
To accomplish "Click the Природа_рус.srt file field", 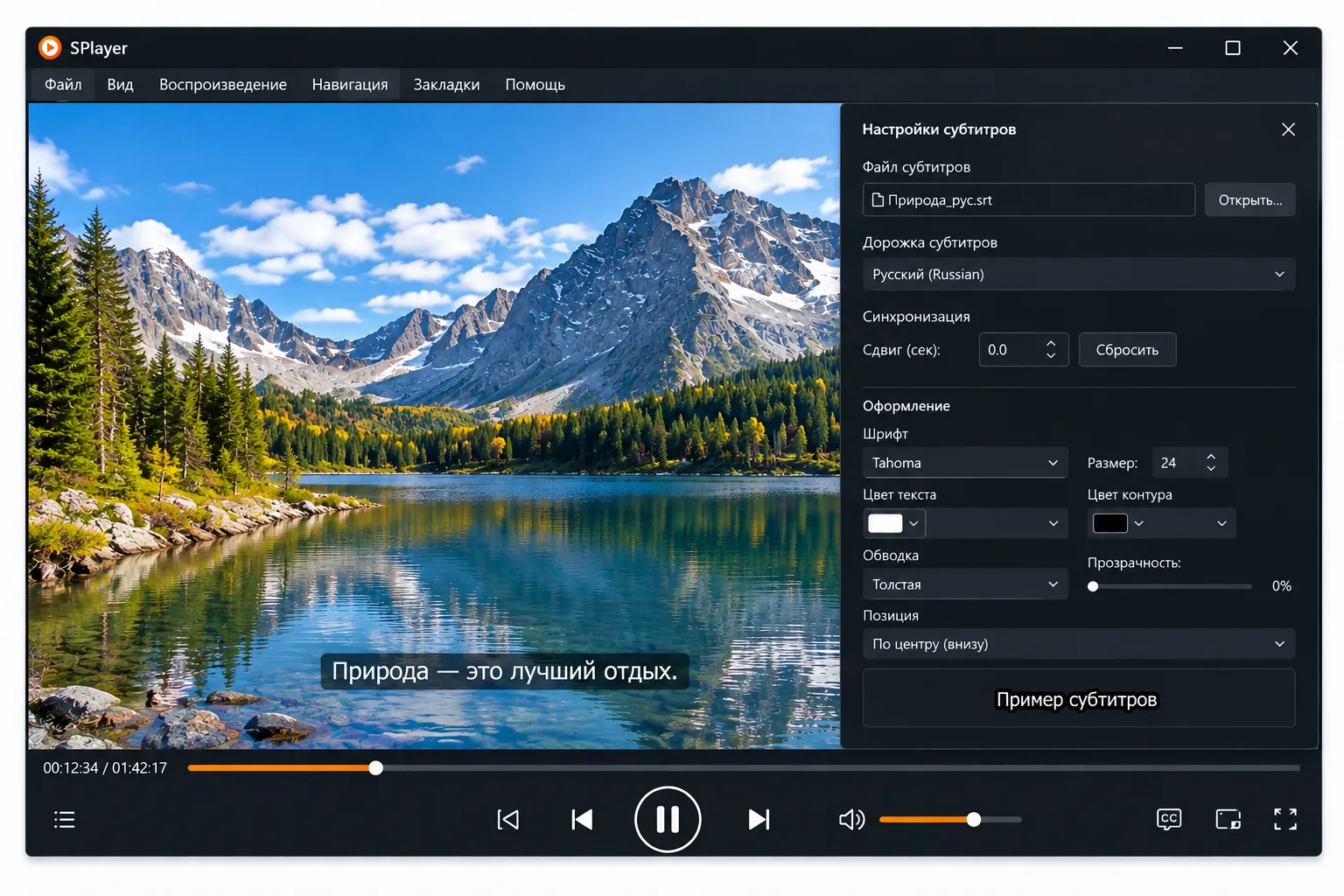I will [1029, 200].
